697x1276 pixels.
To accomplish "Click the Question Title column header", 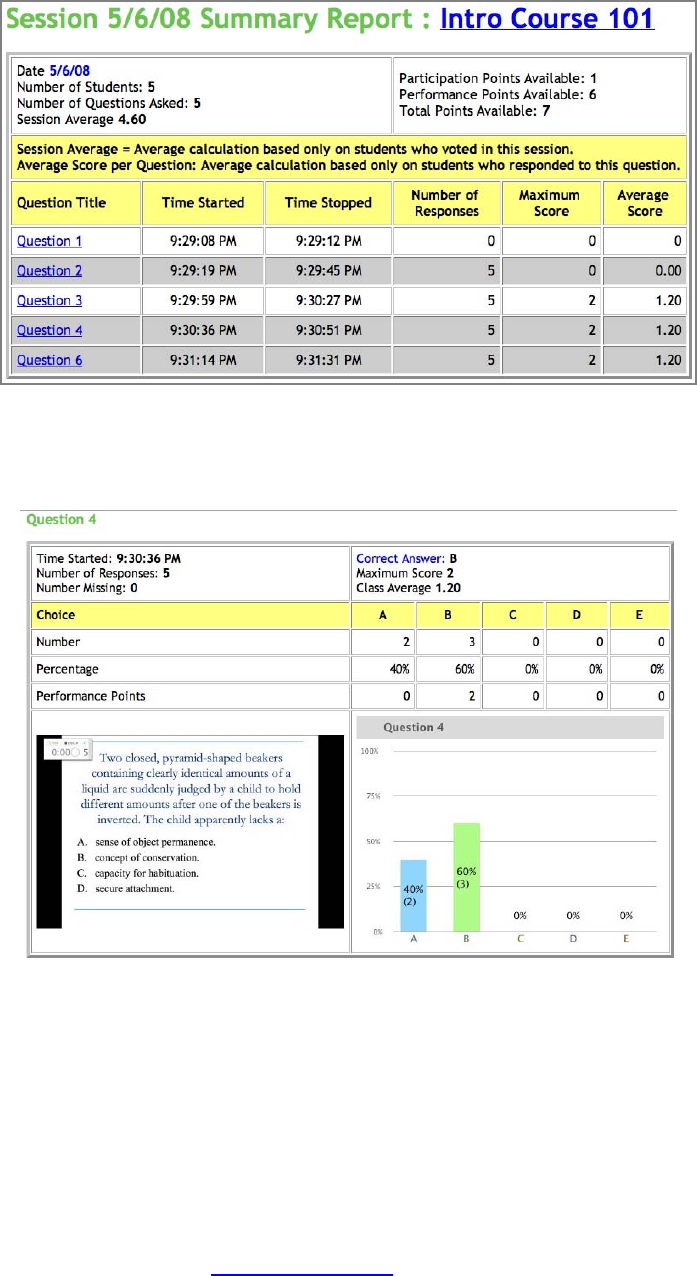I will click(x=75, y=203).
